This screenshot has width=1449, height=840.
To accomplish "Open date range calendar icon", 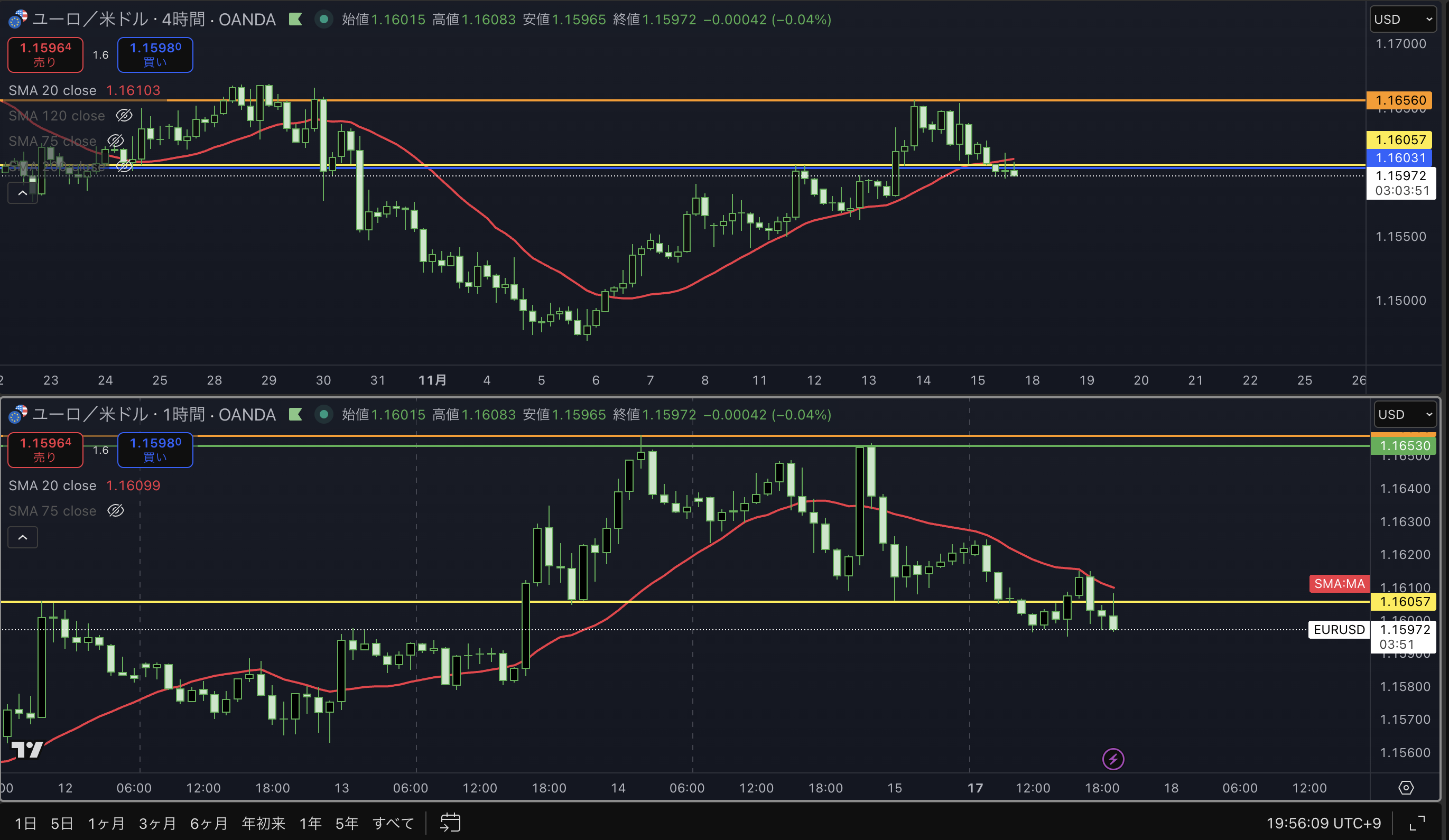I will [450, 823].
